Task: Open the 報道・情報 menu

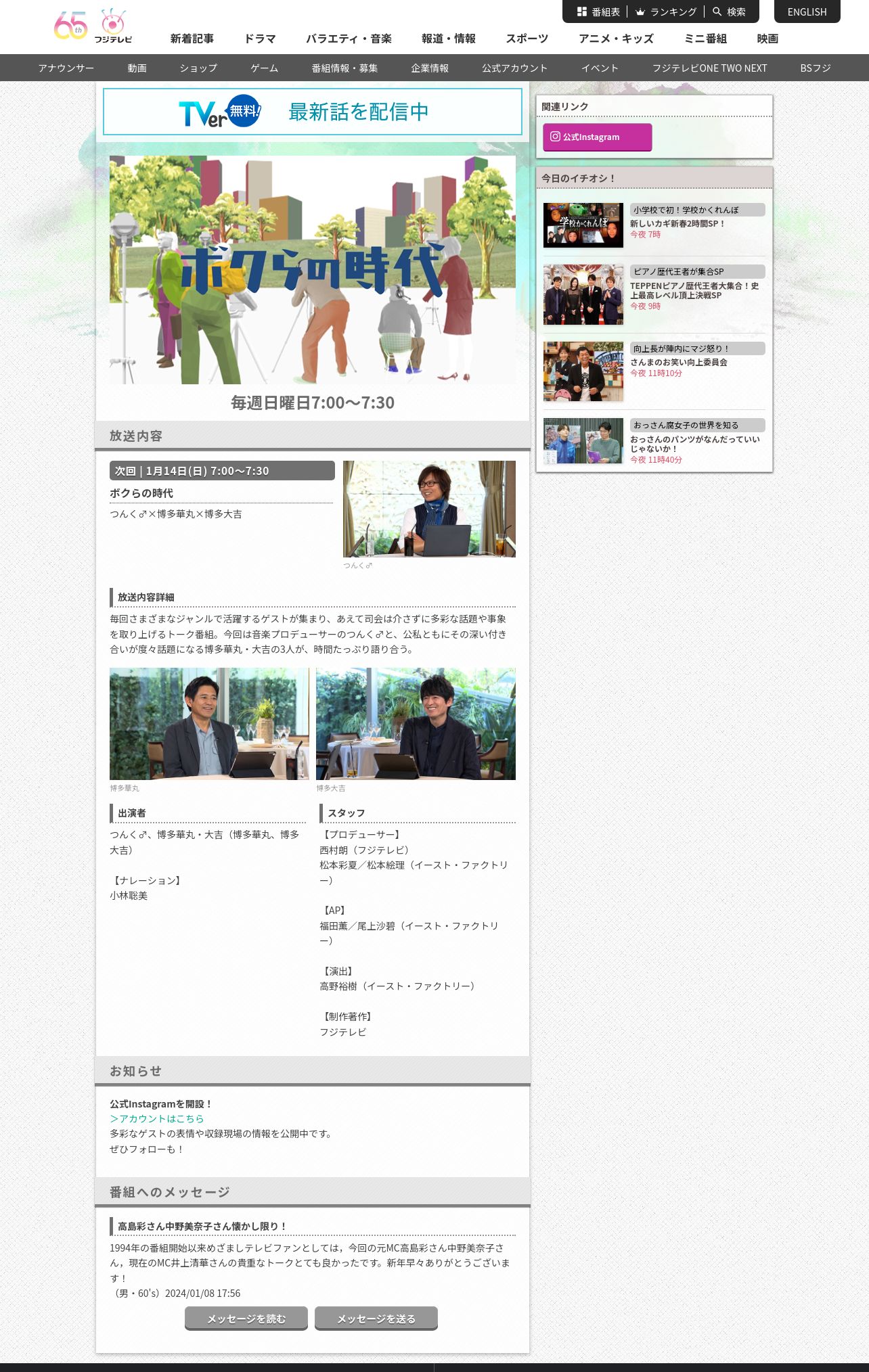Action: coord(449,39)
